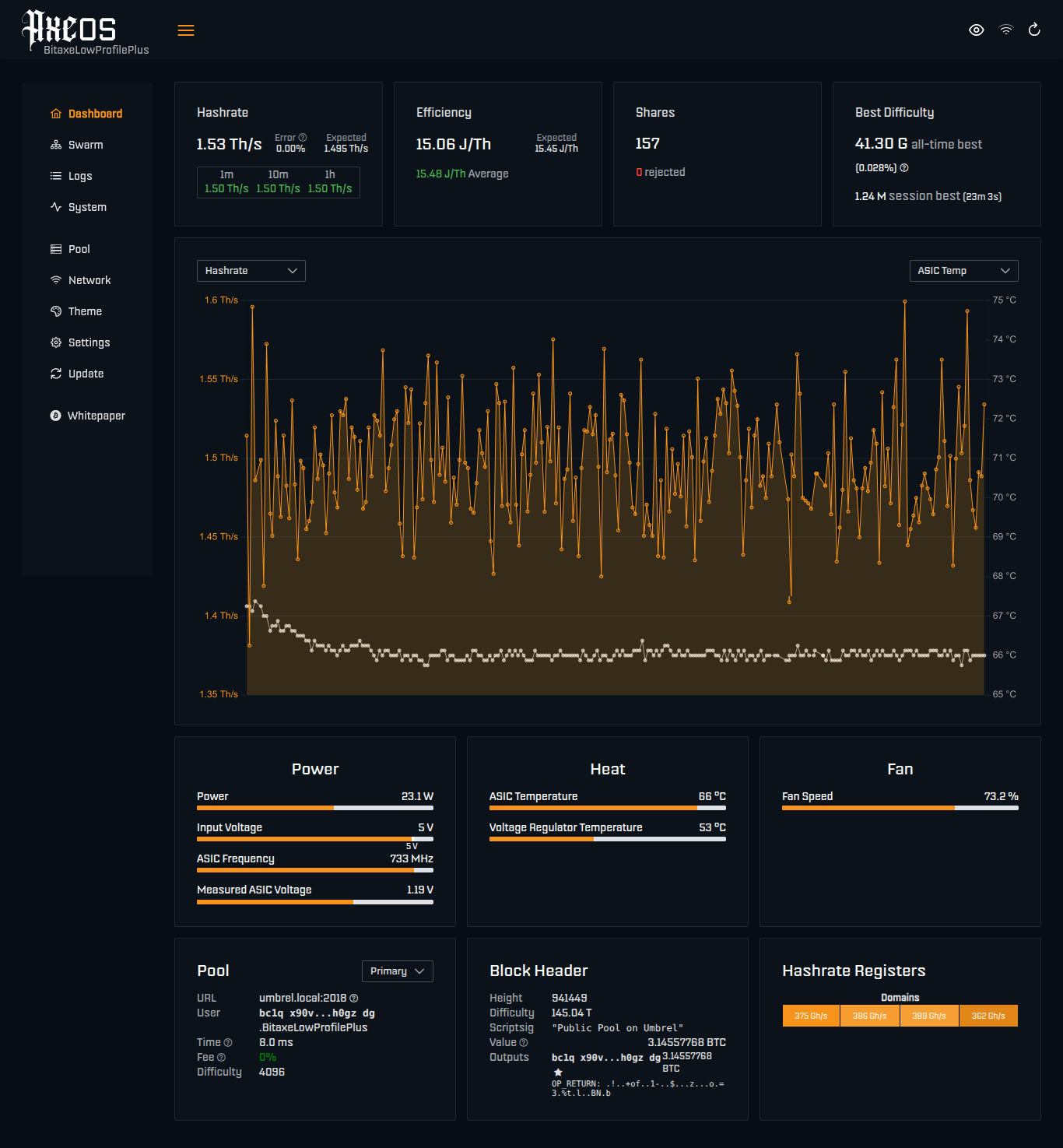Click the restart icon in top right
This screenshot has width=1063, height=1148.
(x=1034, y=30)
